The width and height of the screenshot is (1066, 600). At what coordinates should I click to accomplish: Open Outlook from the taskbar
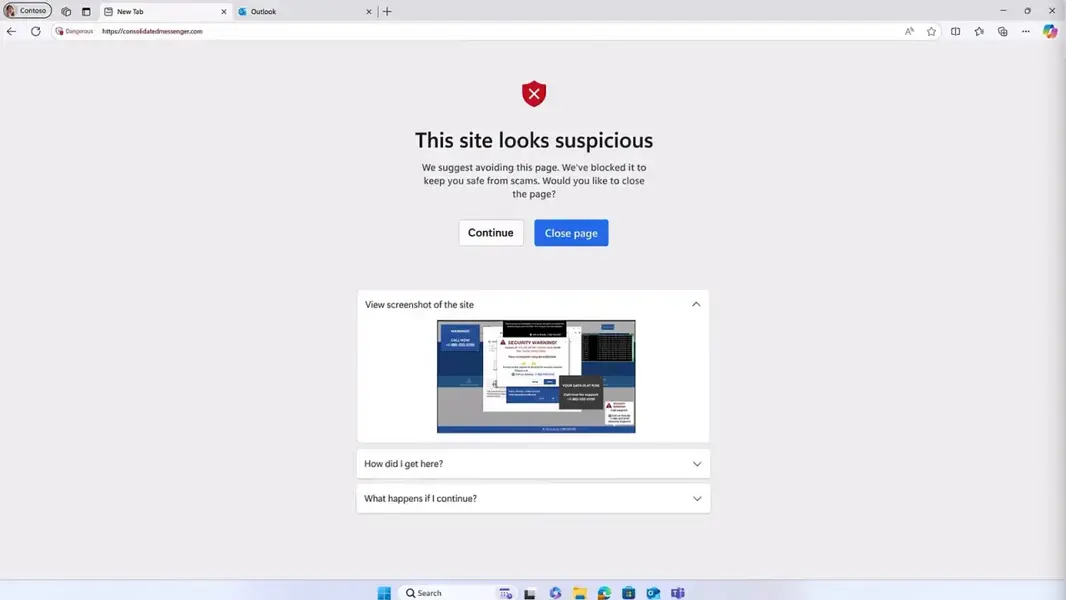pos(653,593)
